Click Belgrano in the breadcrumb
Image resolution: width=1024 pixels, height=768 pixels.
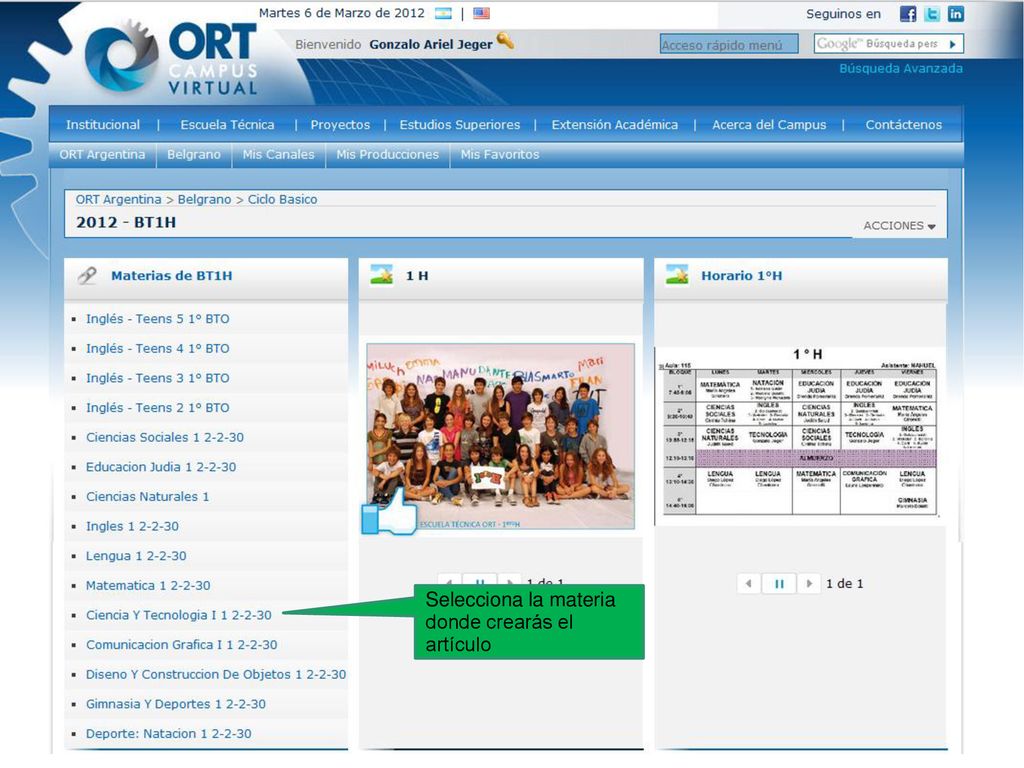204,199
